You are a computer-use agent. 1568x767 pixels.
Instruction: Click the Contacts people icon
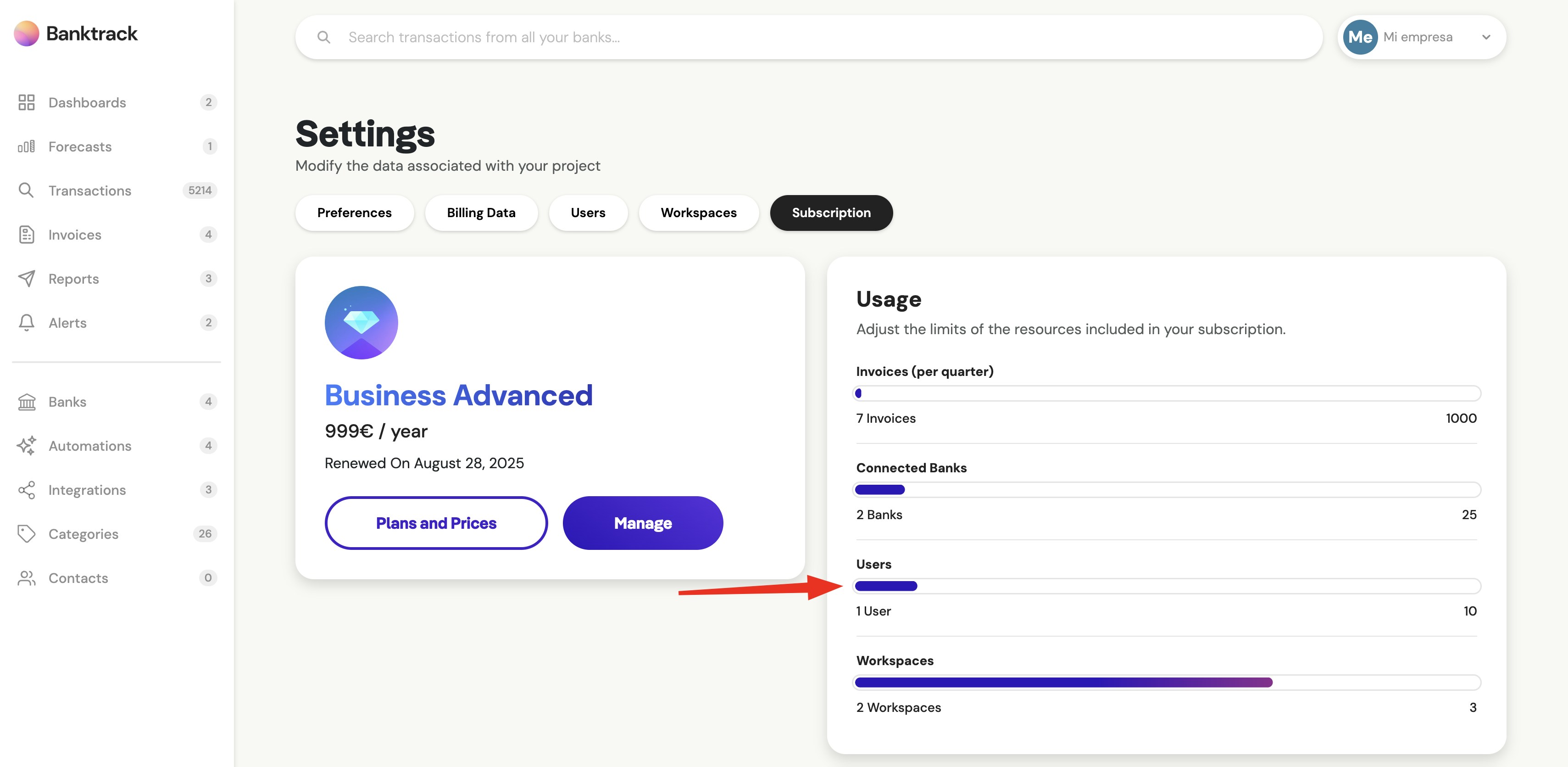pyautogui.click(x=26, y=578)
